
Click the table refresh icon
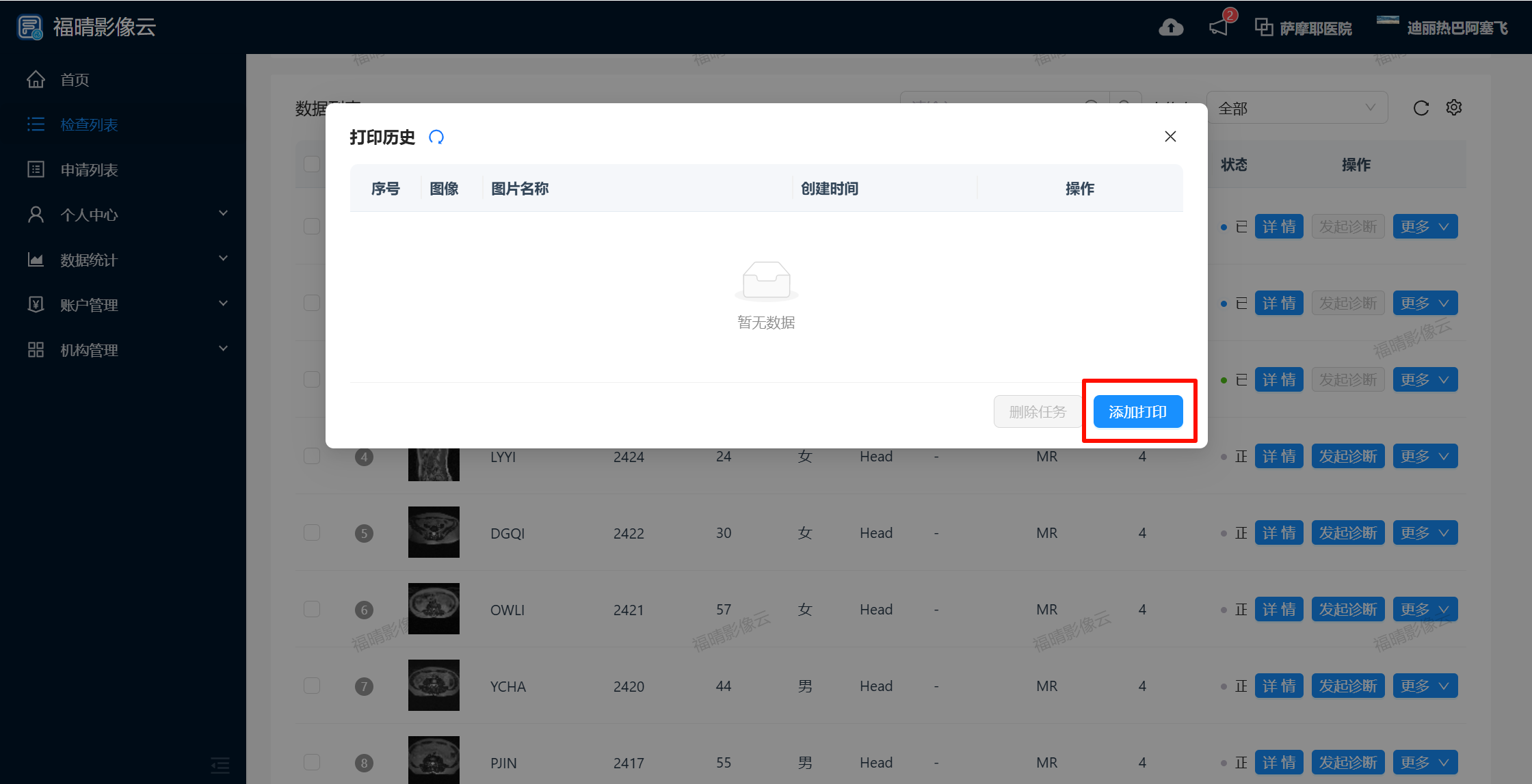1421,108
